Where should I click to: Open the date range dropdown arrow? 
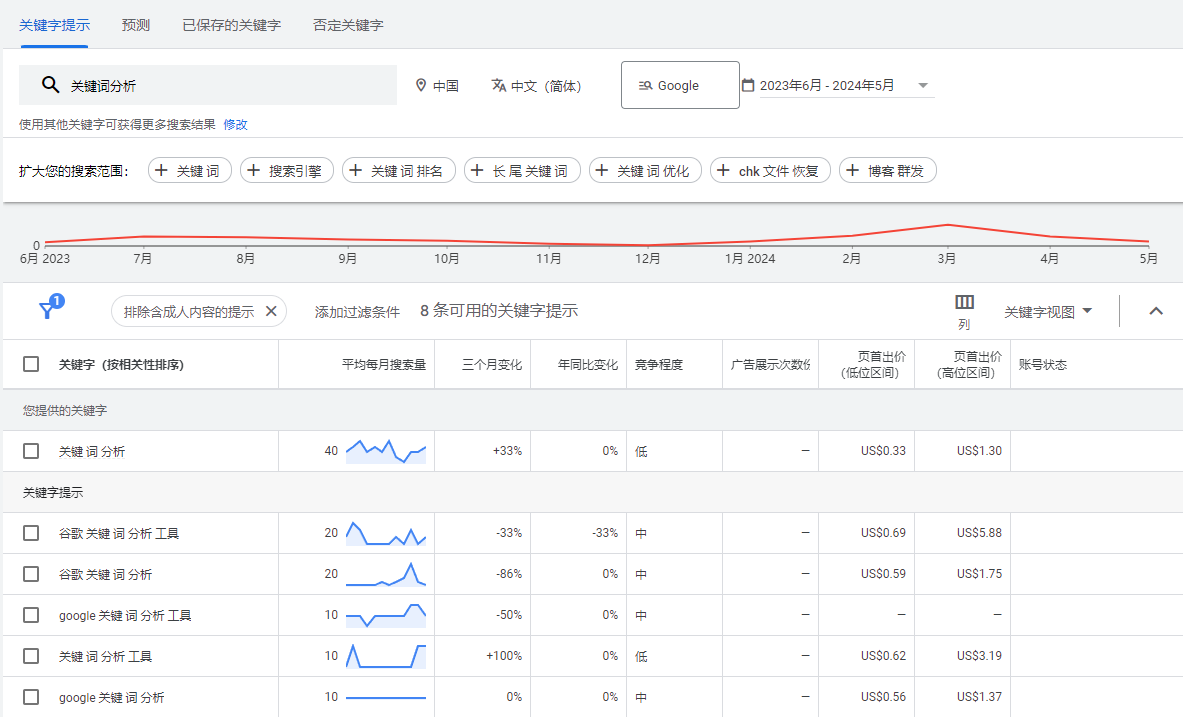[x=923, y=85]
